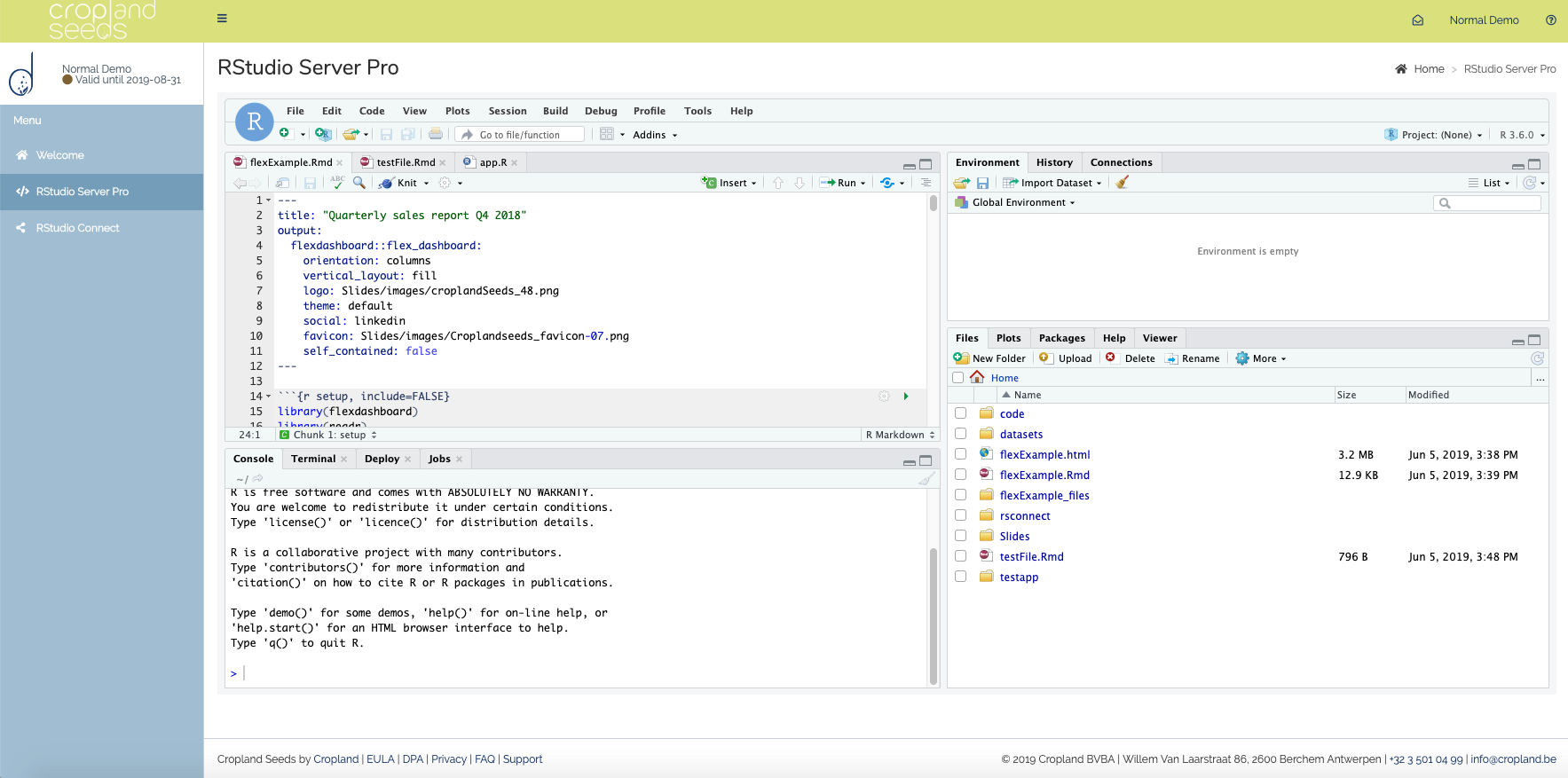Image resolution: width=1568 pixels, height=778 pixels.
Task: Click the Knit yarn ball icon
Action: pos(386,183)
